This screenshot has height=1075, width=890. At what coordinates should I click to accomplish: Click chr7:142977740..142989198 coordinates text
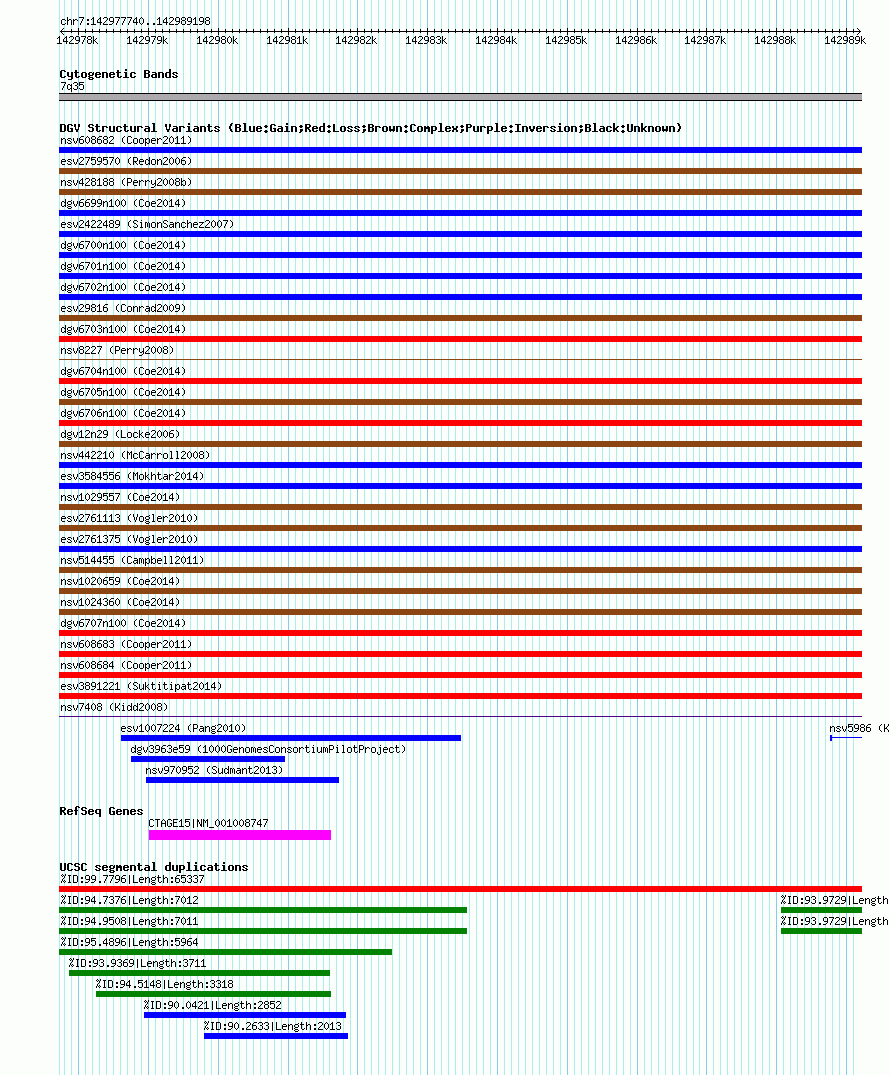(135, 21)
